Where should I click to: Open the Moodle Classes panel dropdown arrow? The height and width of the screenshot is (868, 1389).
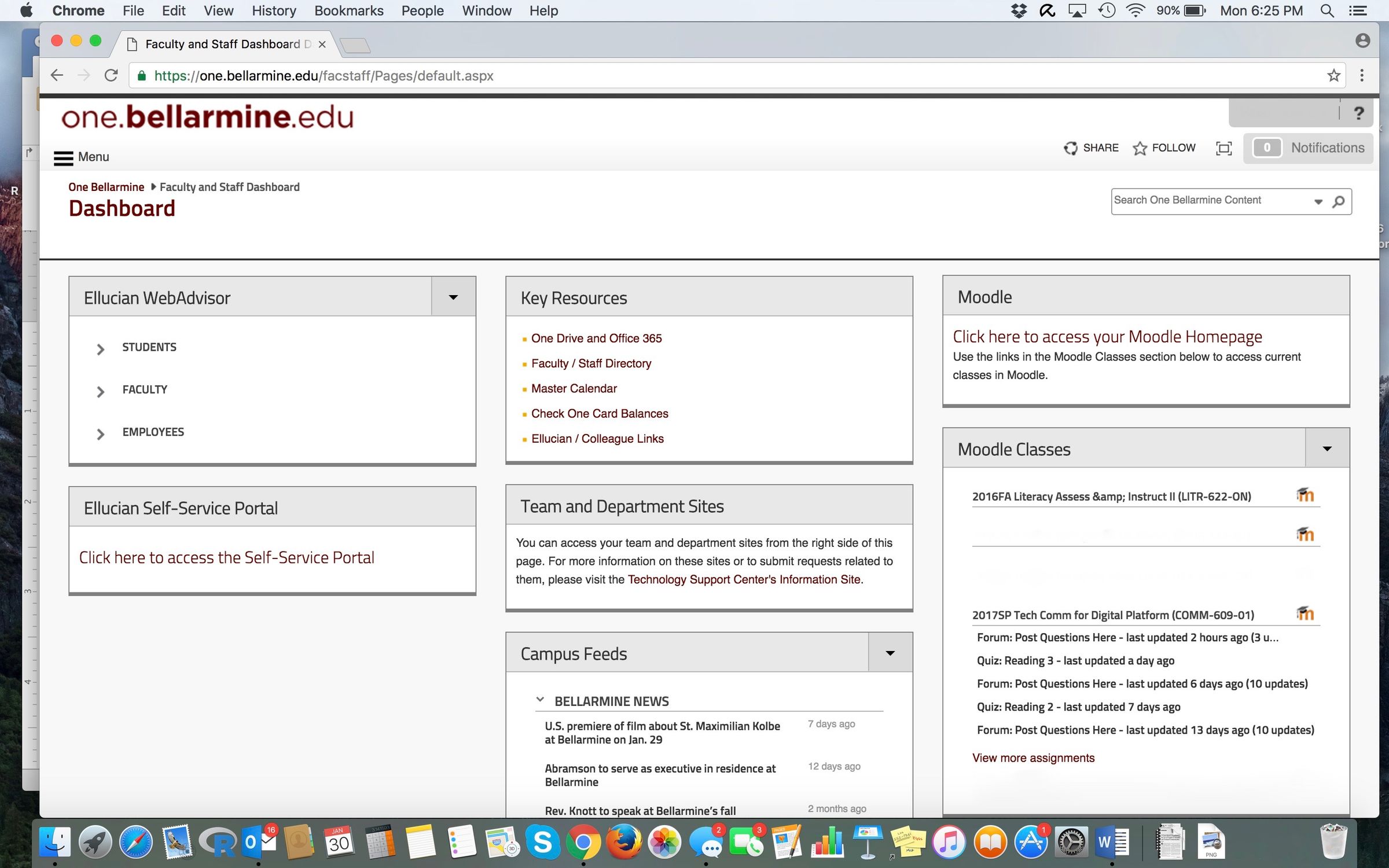[x=1327, y=449]
